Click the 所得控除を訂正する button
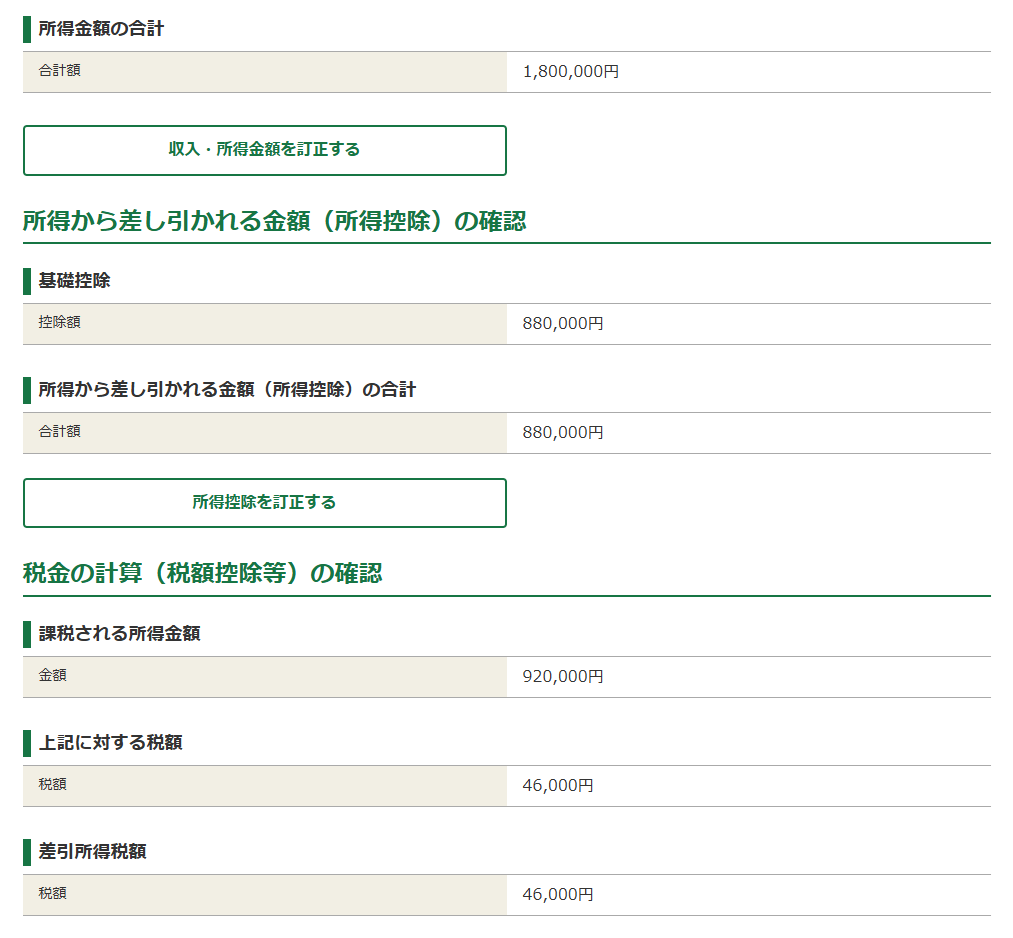 point(264,503)
